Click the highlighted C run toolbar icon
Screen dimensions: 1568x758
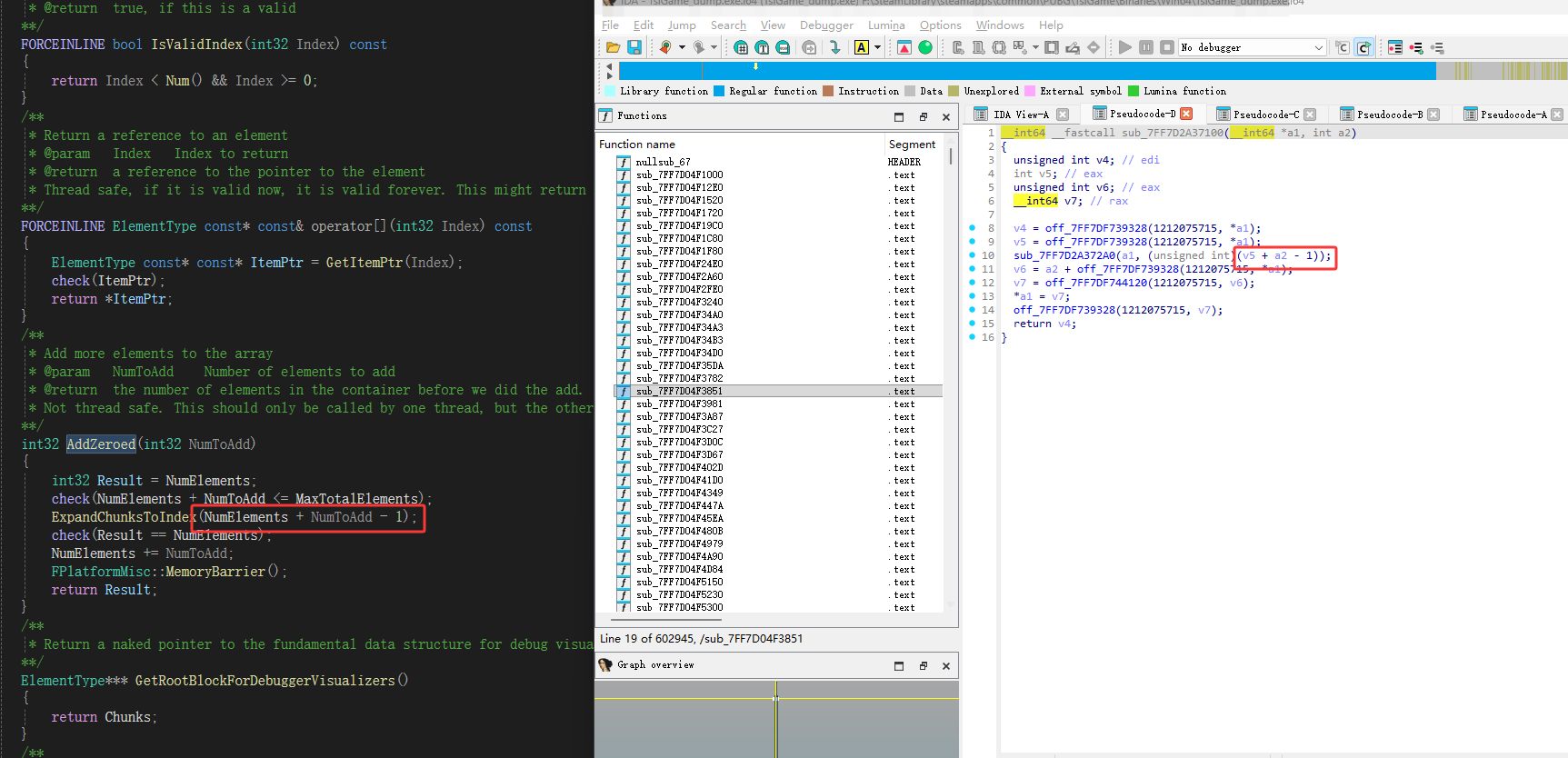point(1363,47)
